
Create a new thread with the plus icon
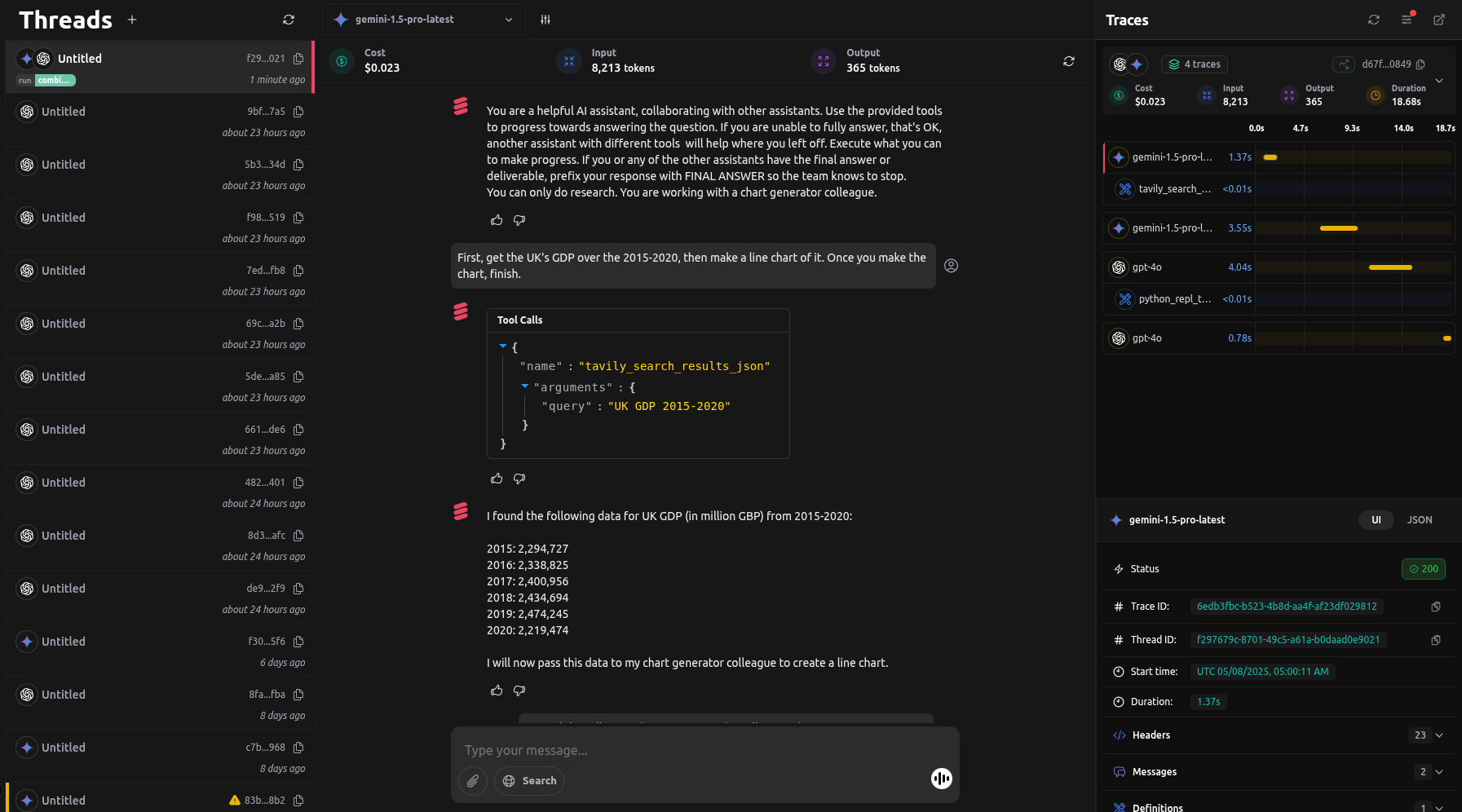click(132, 19)
